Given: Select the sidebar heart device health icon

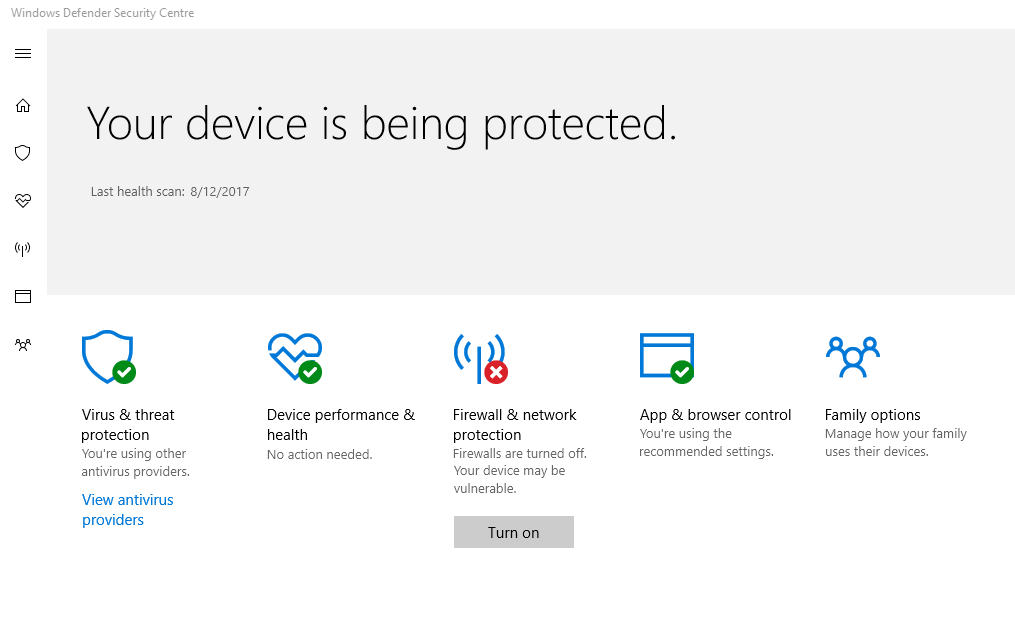Looking at the screenshot, I should coord(23,201).
